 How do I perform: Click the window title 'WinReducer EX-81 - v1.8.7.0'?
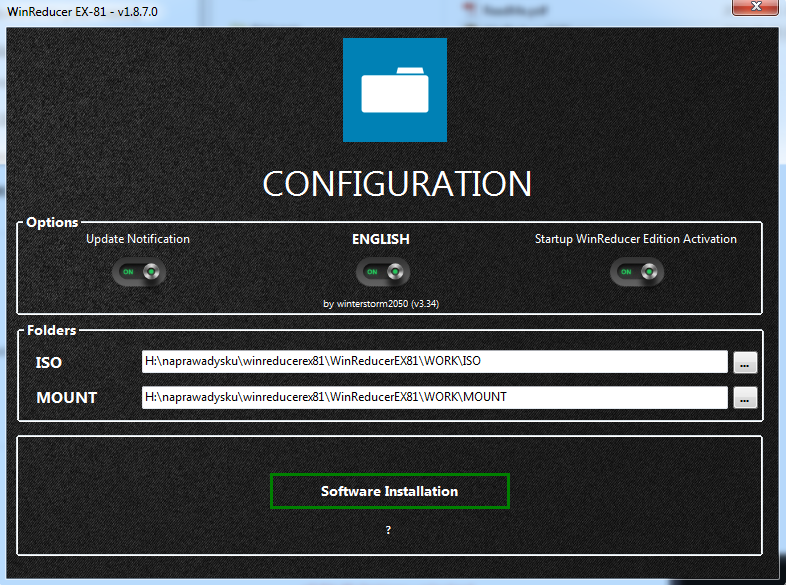point(82,12)
